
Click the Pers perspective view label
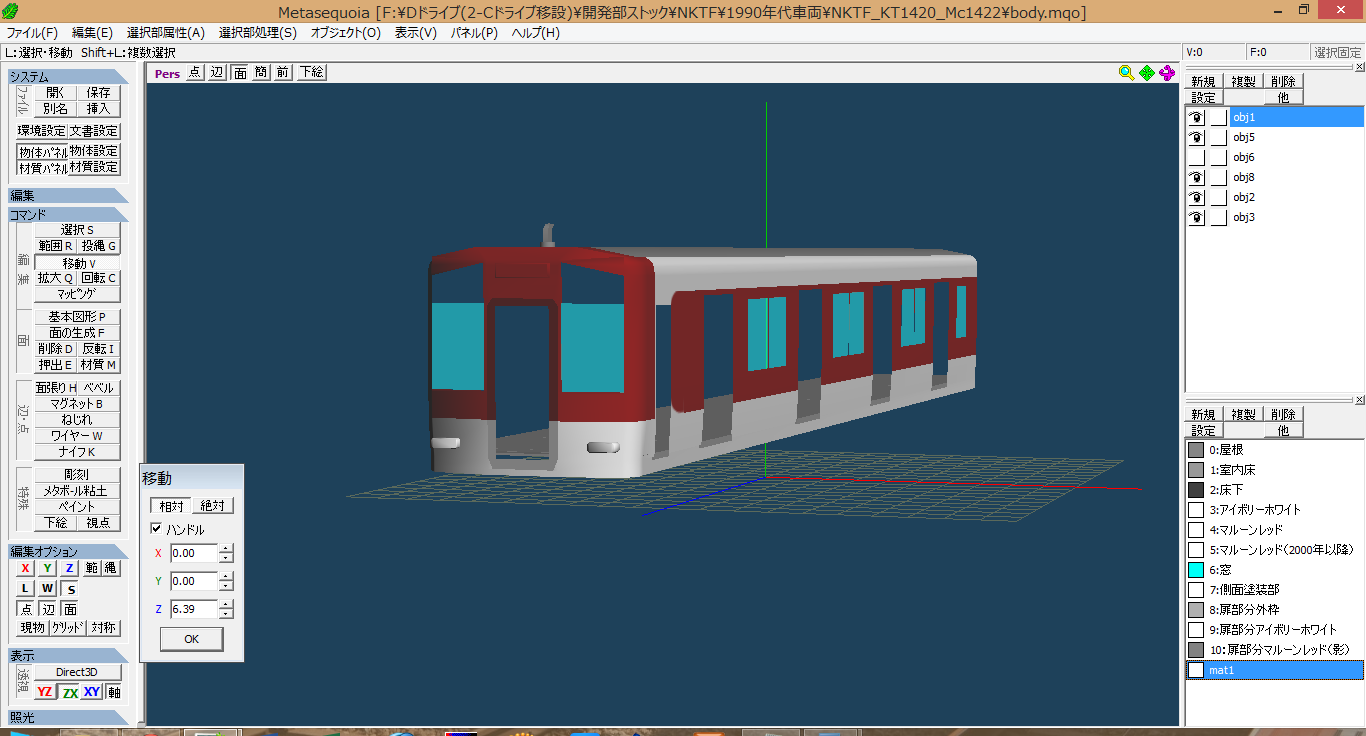tap(167, 73)
